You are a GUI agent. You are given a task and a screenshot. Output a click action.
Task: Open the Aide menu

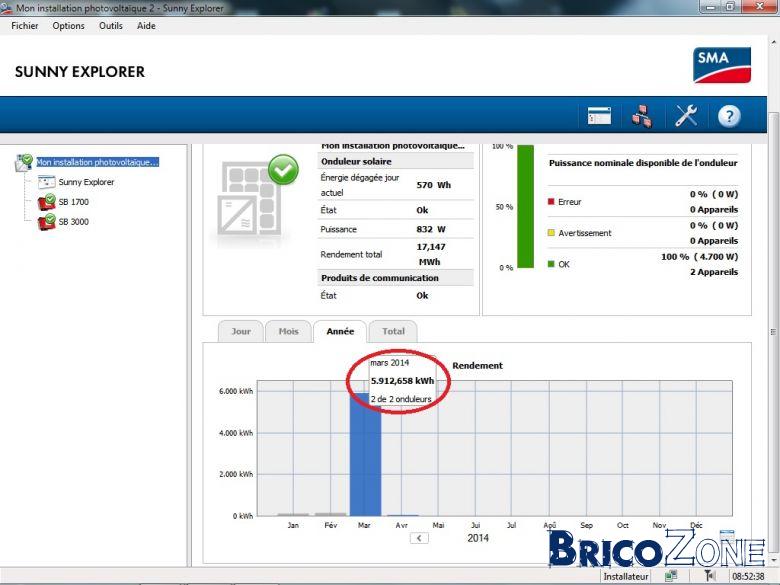pos(146,26)
